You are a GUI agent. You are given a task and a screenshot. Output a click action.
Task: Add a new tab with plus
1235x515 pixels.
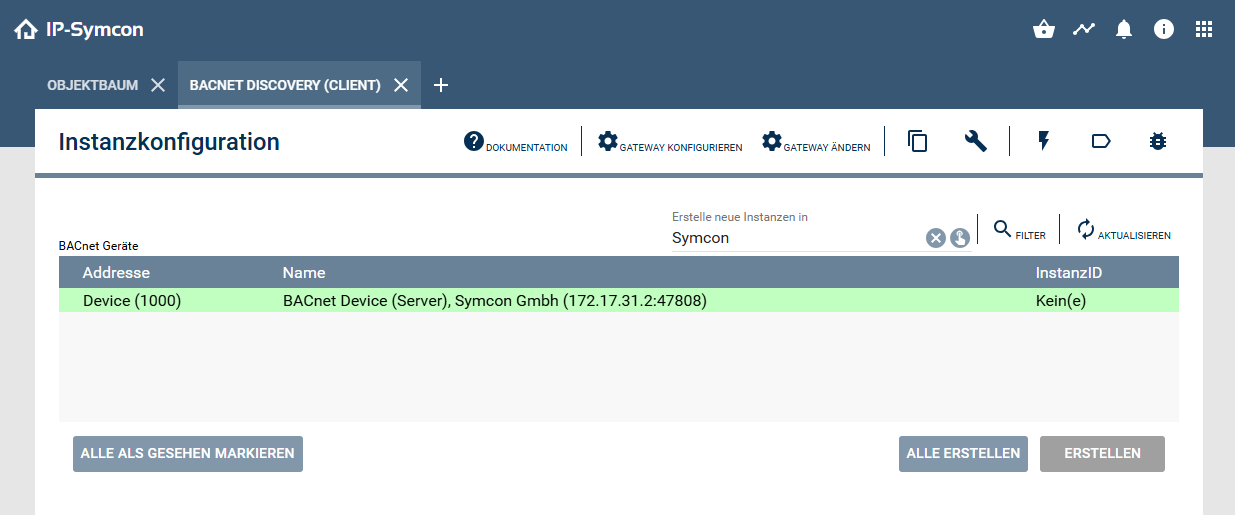(x=441, y=85)
